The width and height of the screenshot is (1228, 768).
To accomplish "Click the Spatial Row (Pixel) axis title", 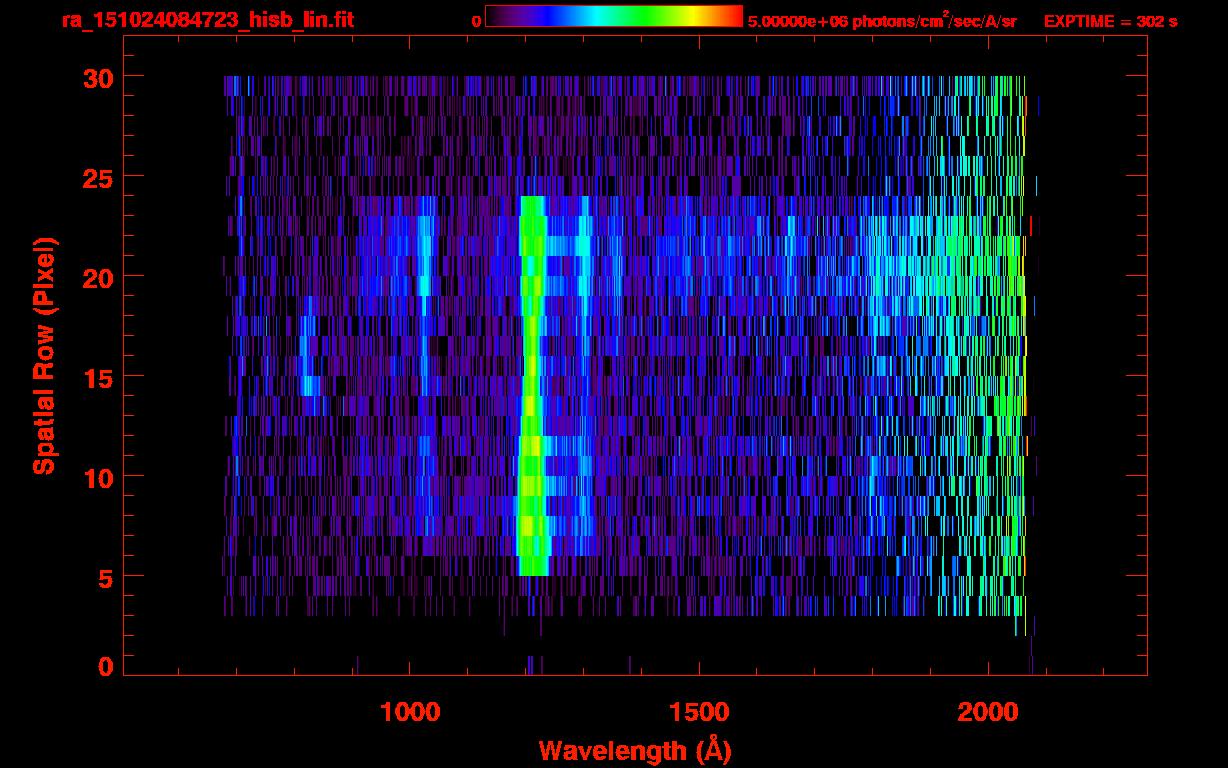I will click(x=43, y=356).
